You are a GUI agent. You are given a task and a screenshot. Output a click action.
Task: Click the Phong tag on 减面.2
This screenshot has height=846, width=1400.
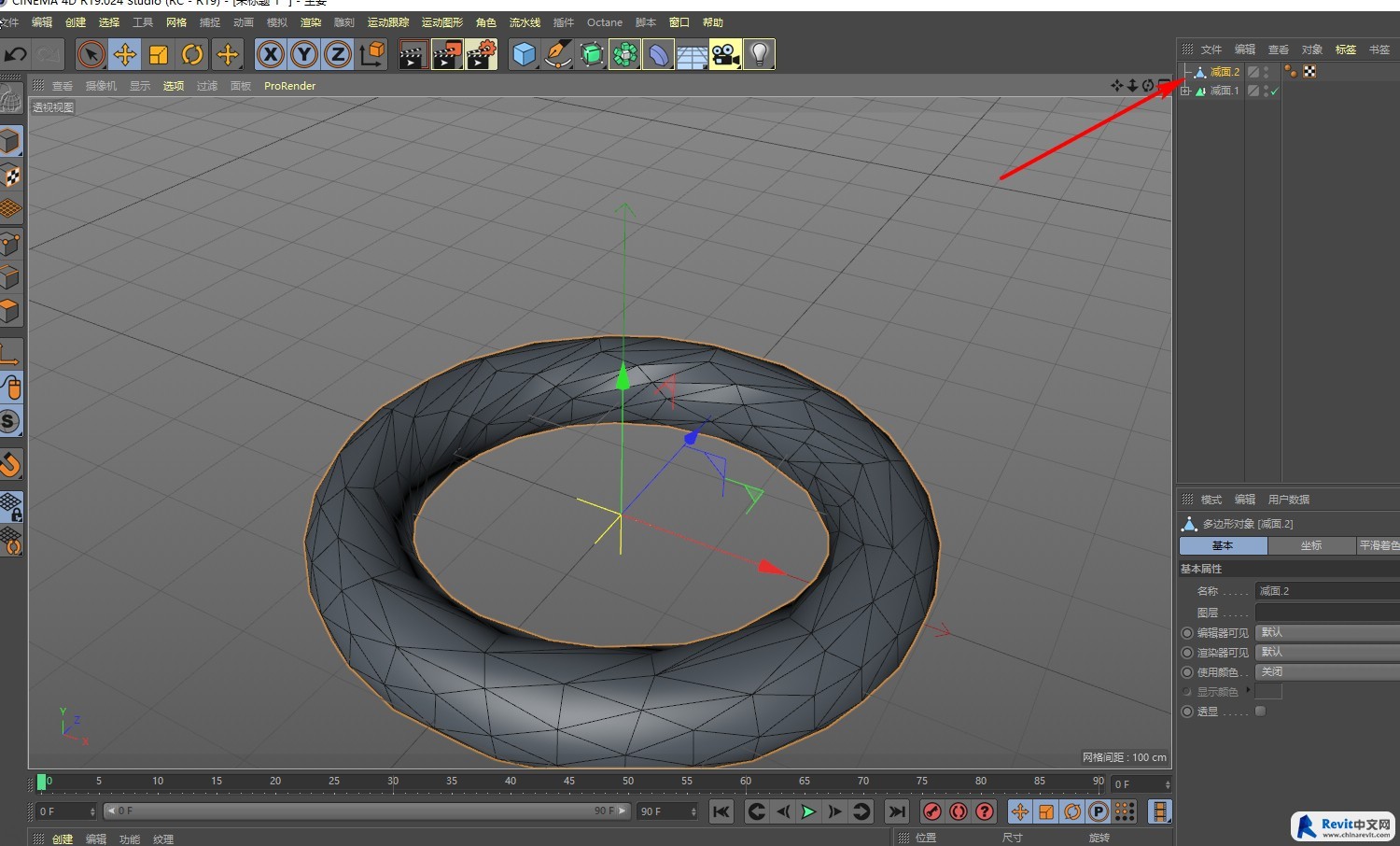tap(1291, 72)
